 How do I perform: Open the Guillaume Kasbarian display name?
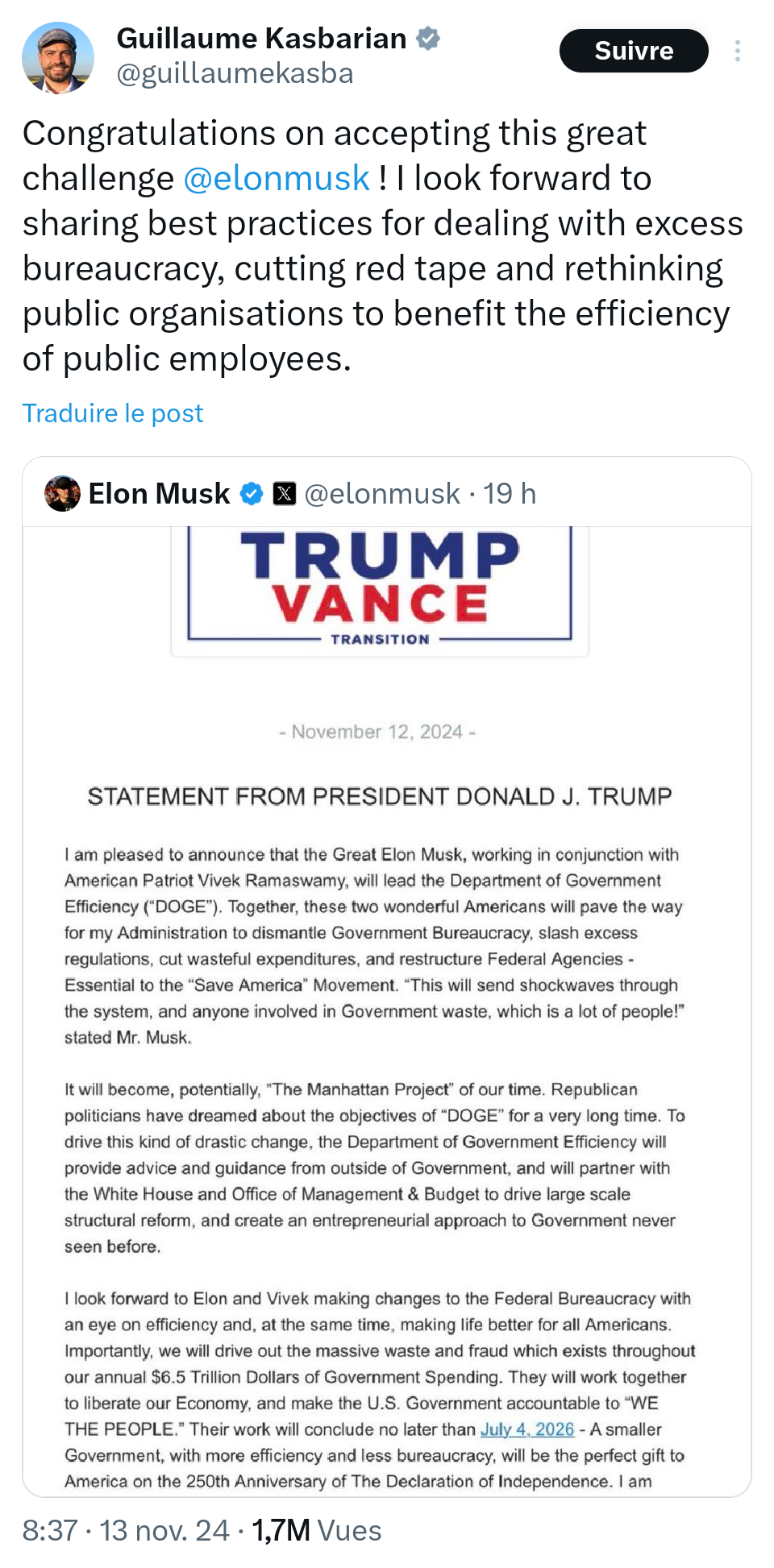pos(261,38)
